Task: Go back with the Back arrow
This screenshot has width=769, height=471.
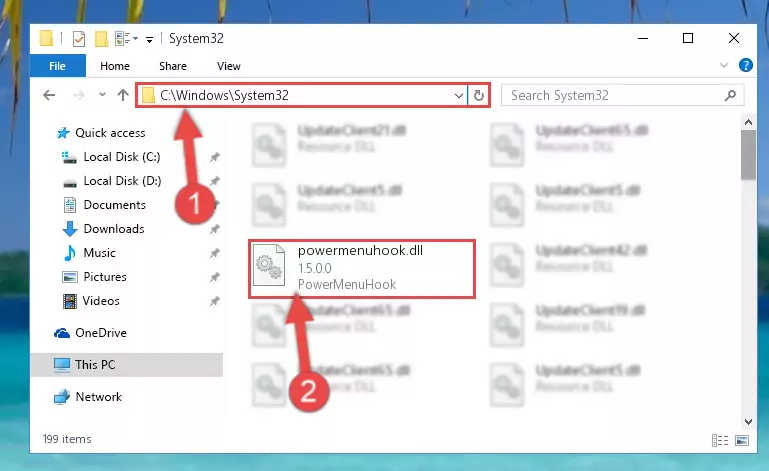Action: point(49,95)
